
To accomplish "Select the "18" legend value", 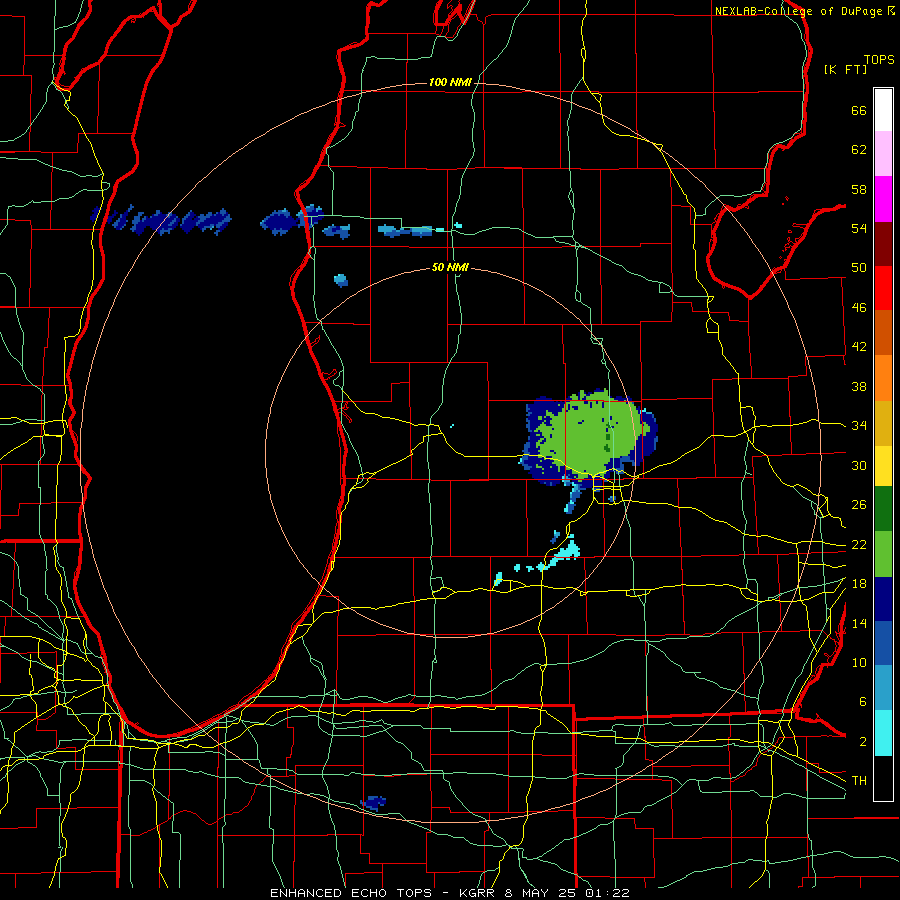I will (x=859, y=584).
